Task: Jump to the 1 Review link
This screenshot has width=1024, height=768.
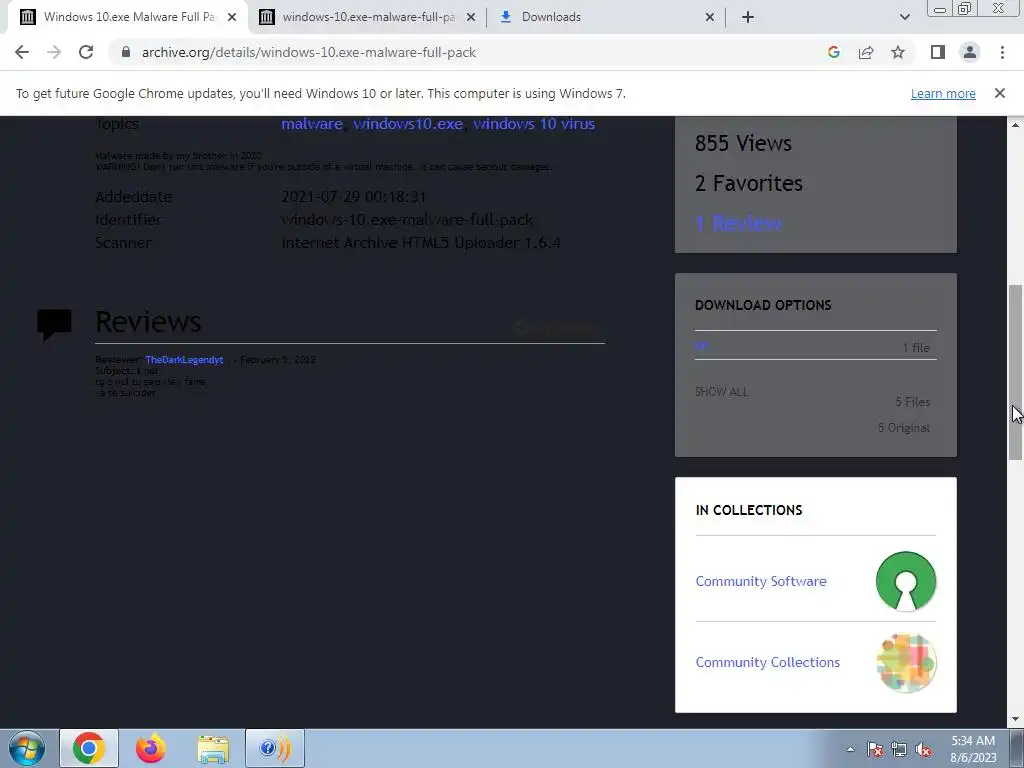Action: point(738,223)
